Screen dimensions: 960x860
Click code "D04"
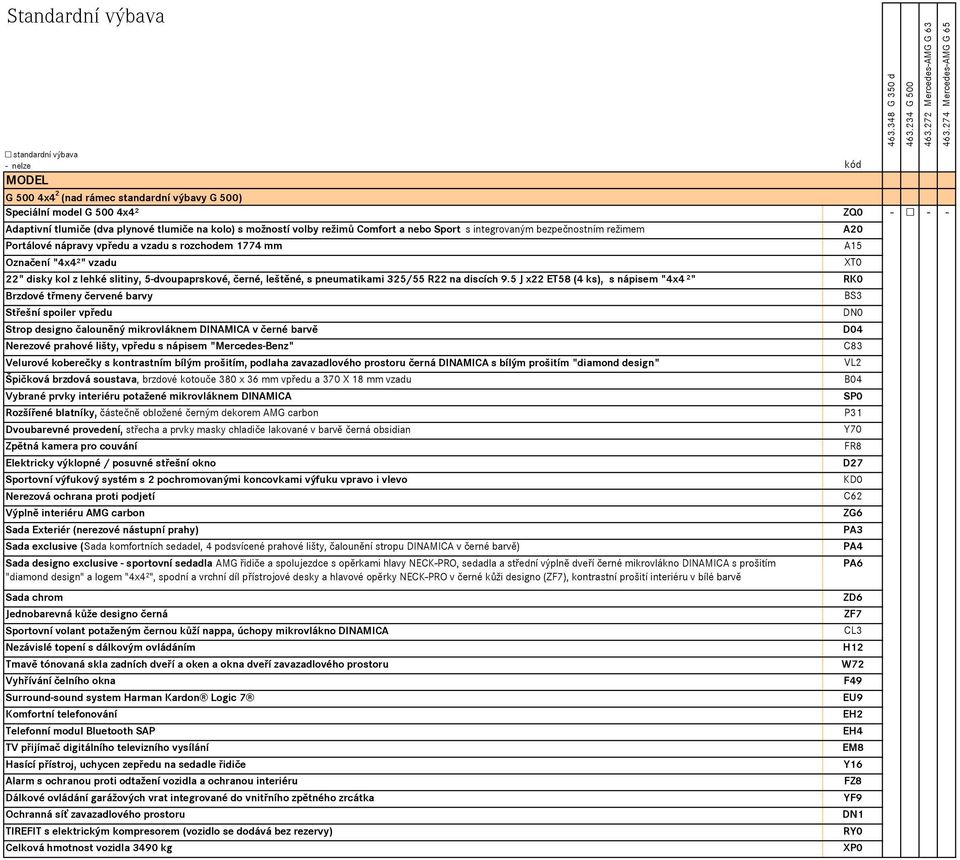(x=852, y=329)
